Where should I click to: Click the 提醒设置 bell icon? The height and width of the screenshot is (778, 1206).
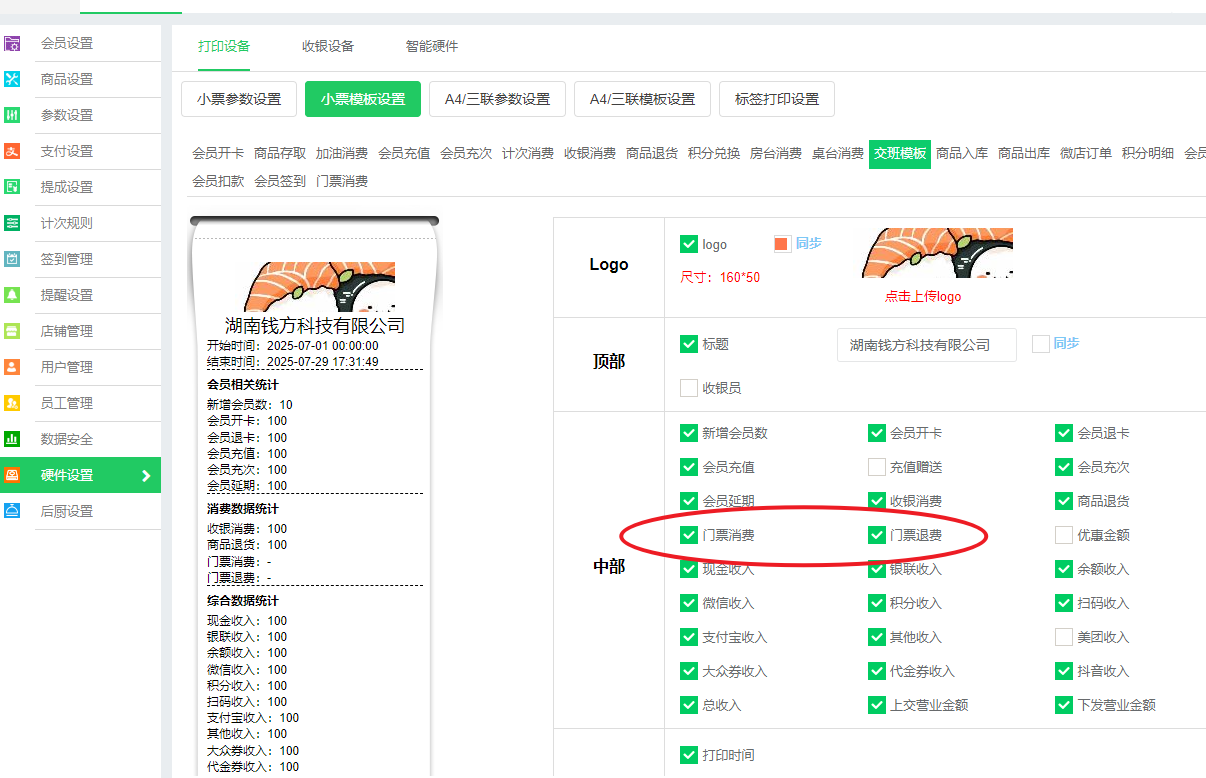(12, 295)
